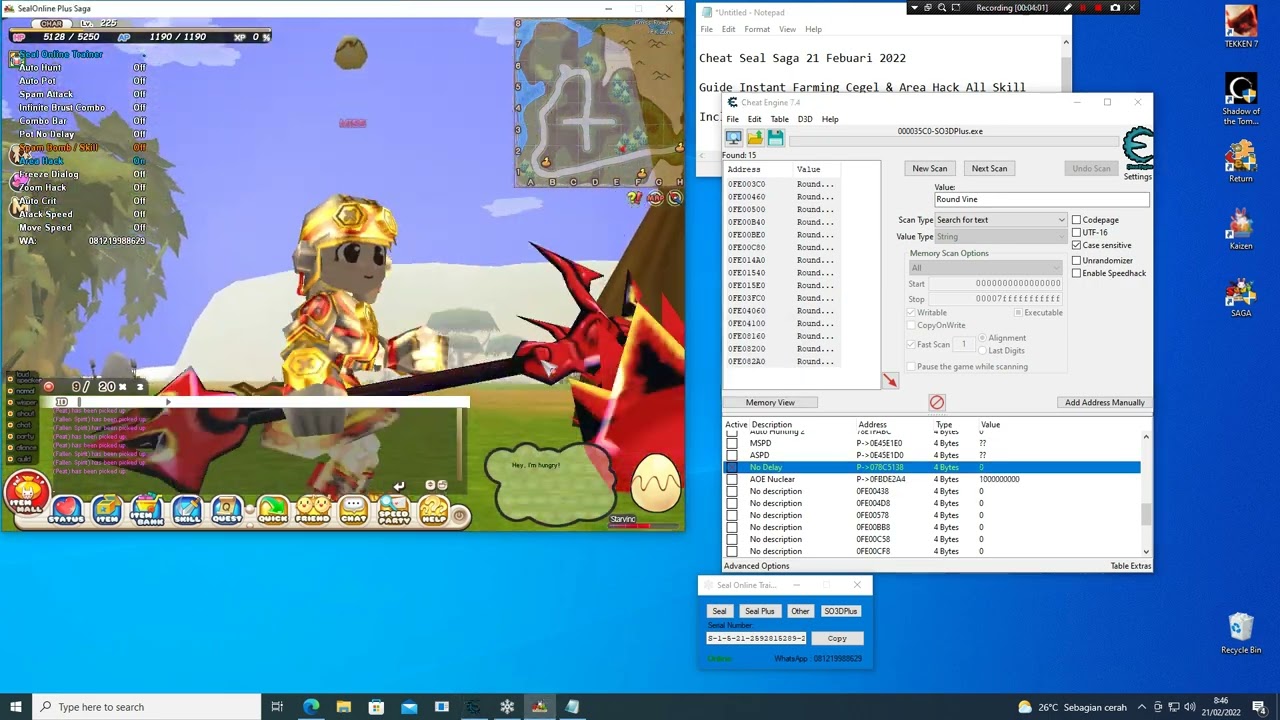Open the Status game menu icon

tap(66, 511)
